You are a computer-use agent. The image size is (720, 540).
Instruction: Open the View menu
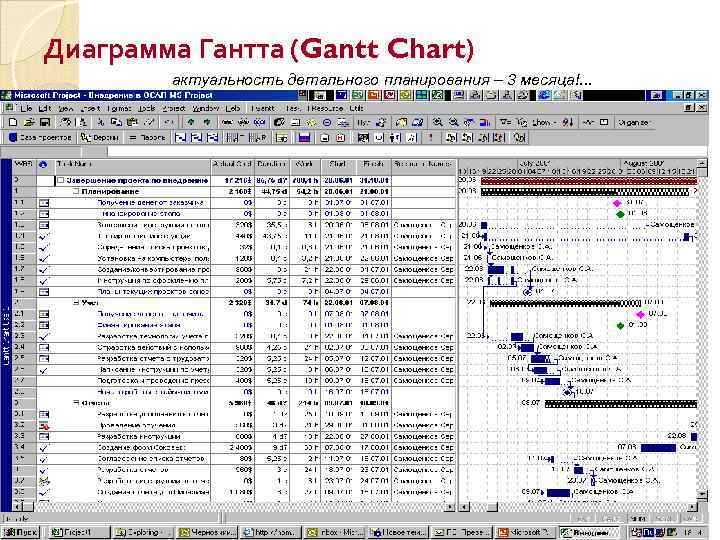pyautogui.click(x=66, y=108)
